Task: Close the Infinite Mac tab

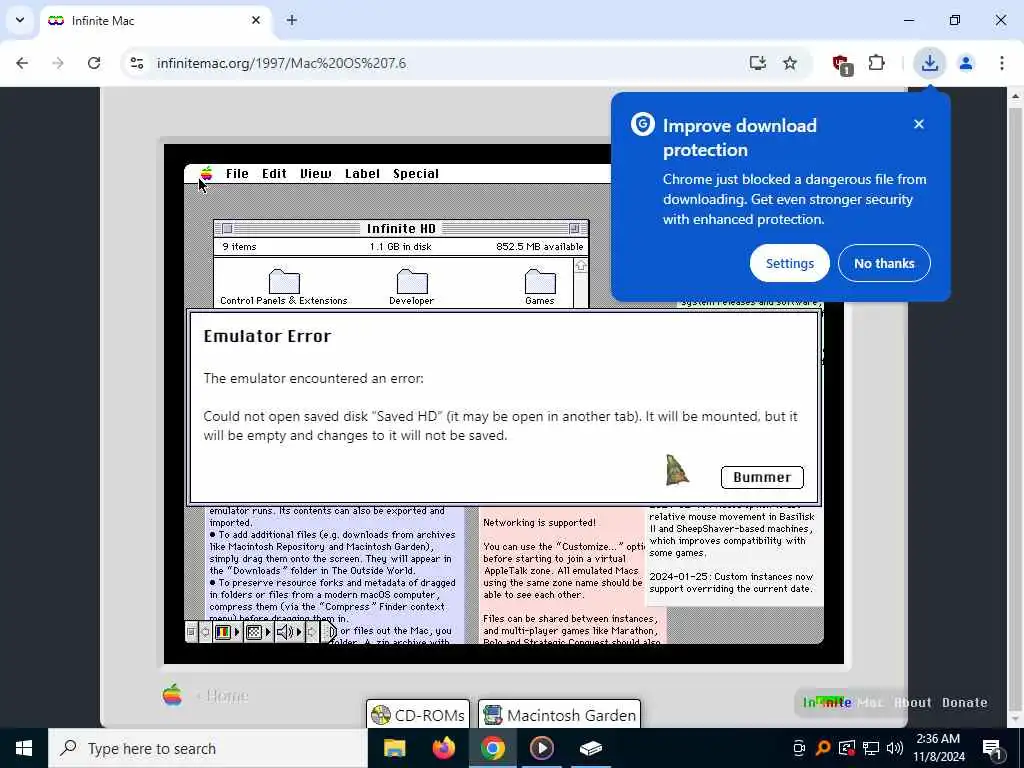Action: 256,20
